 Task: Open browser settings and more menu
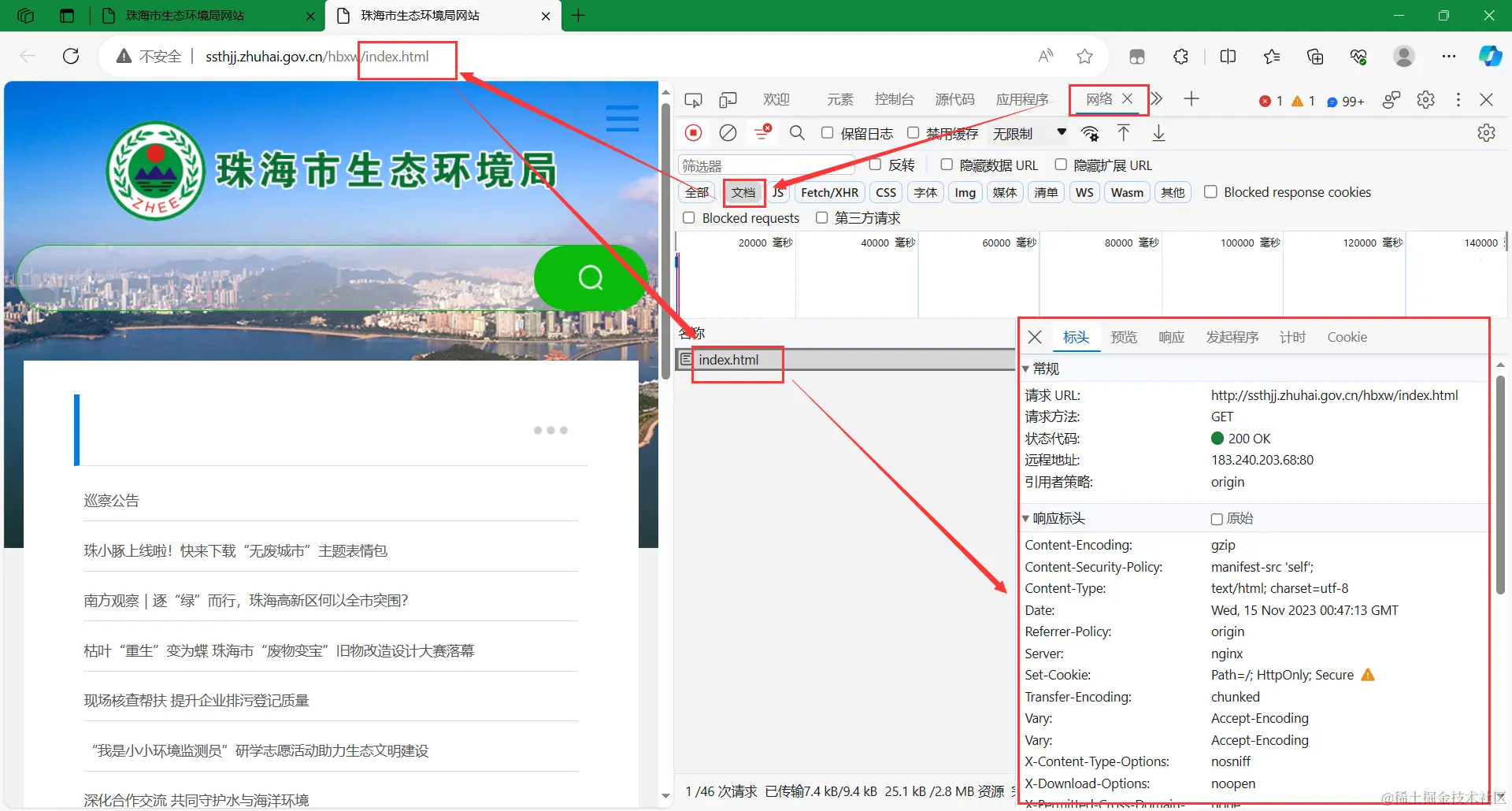pos(1449,56)
